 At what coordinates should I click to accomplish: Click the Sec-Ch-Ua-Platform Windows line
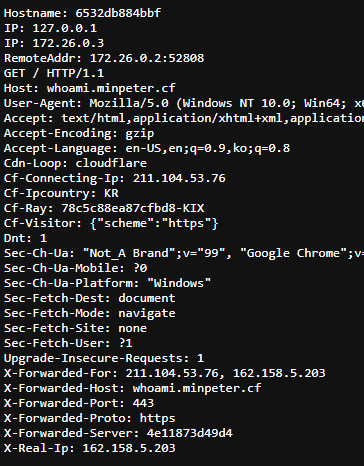pos(107,283)
